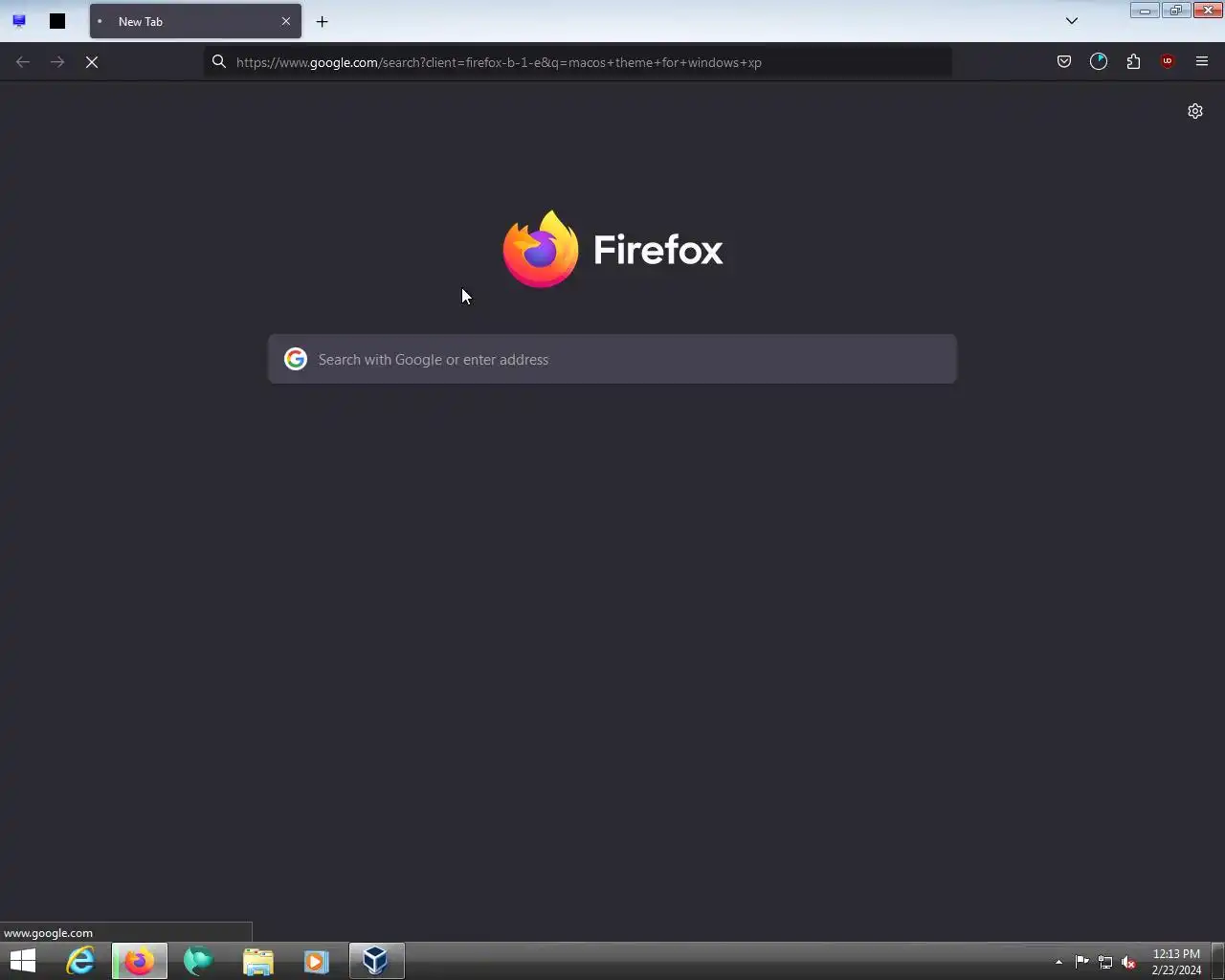Show hidden system tray icons

click(x=1058, y=962)
